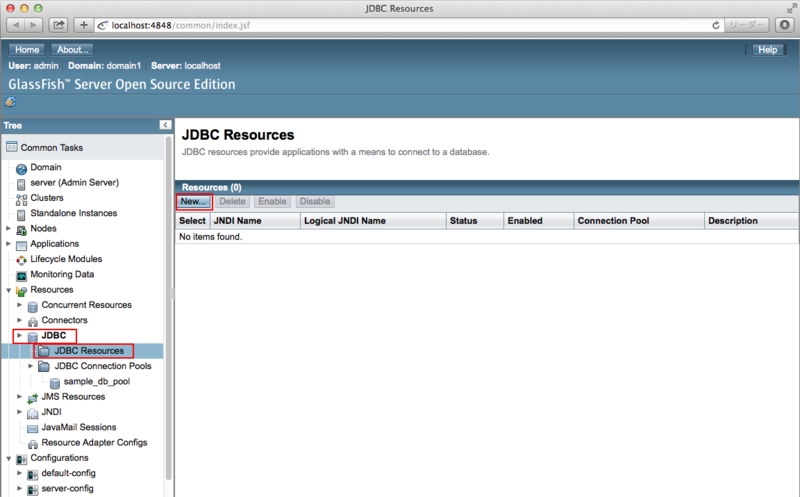Screen dimensions: 800x497
Task: Click the Concurrent Resources icon
Action: (33, 307)
